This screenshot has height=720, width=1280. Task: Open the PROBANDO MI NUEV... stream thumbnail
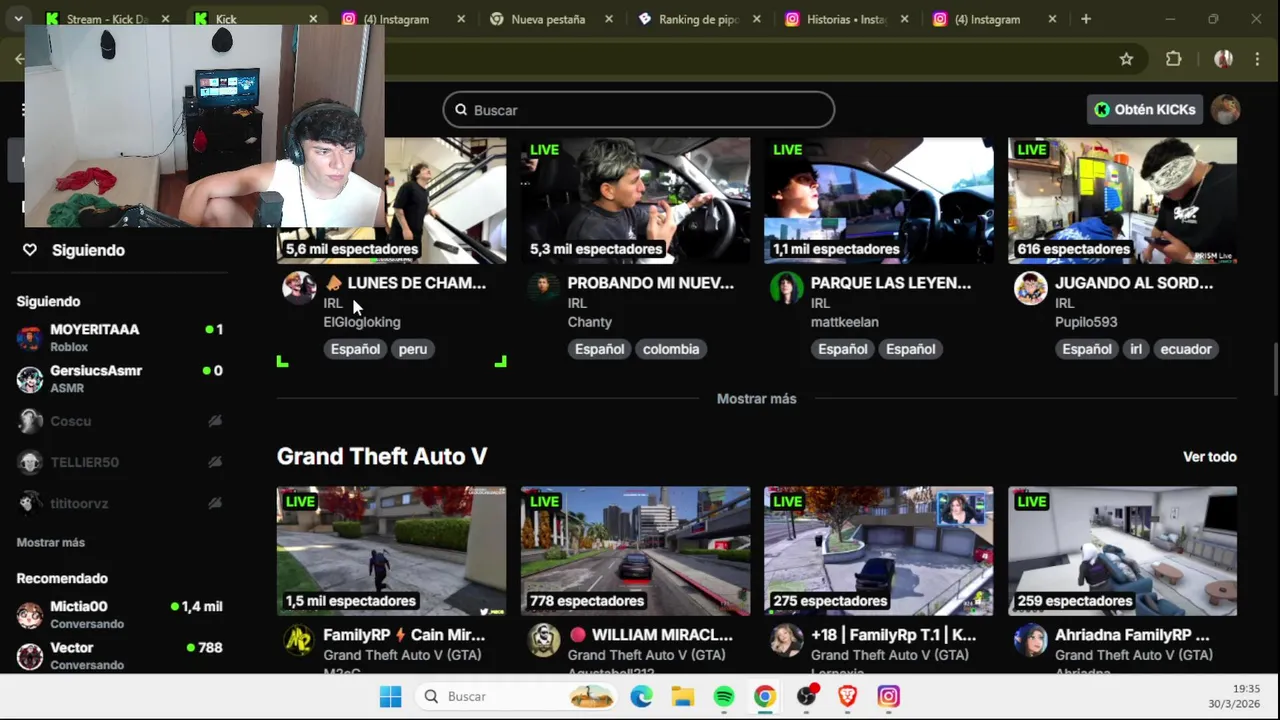point(635,200)
